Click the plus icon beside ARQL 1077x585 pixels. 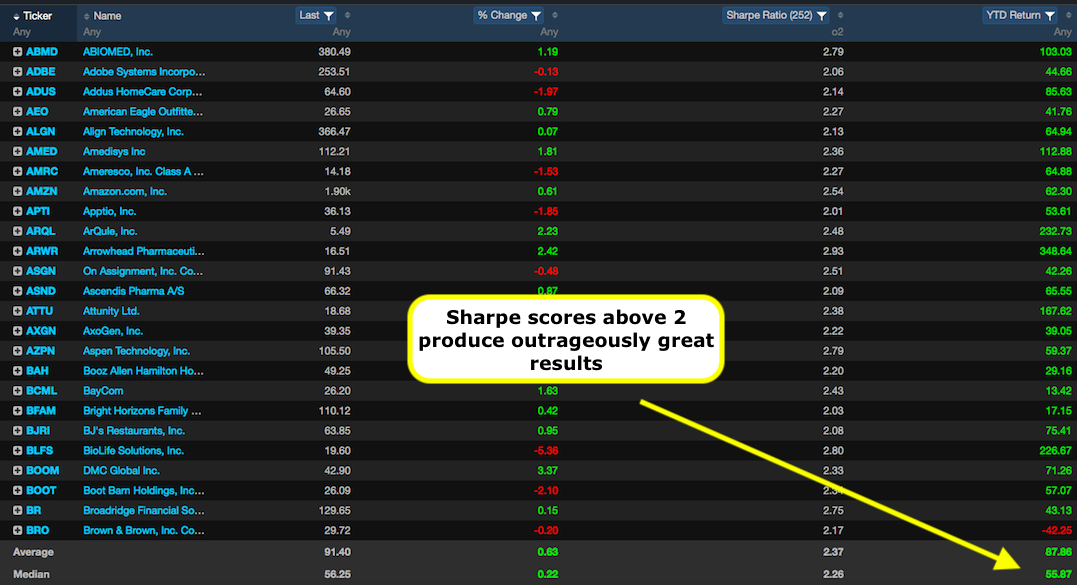(17, 231)
